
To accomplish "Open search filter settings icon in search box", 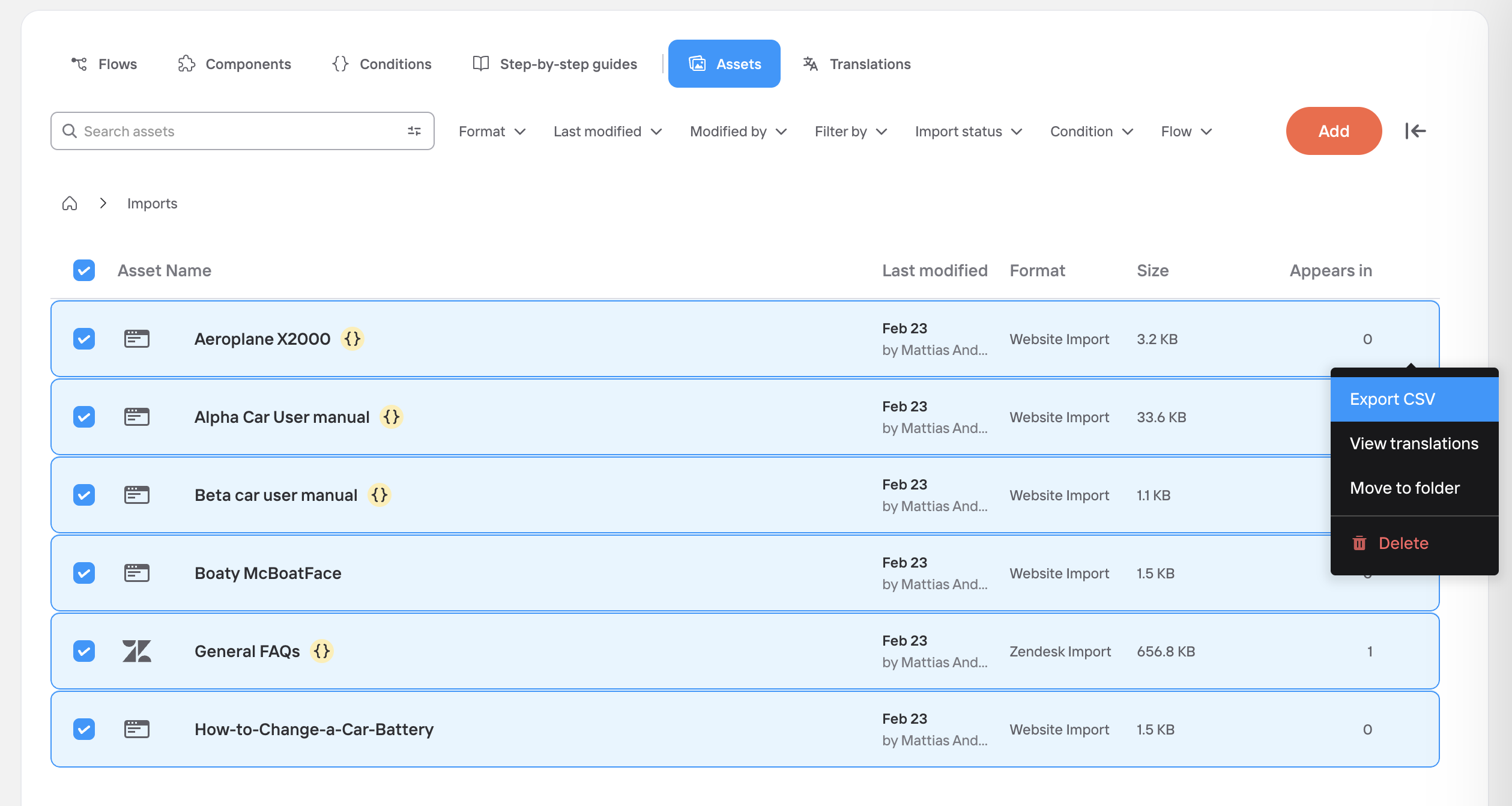I will pos(414,131).
